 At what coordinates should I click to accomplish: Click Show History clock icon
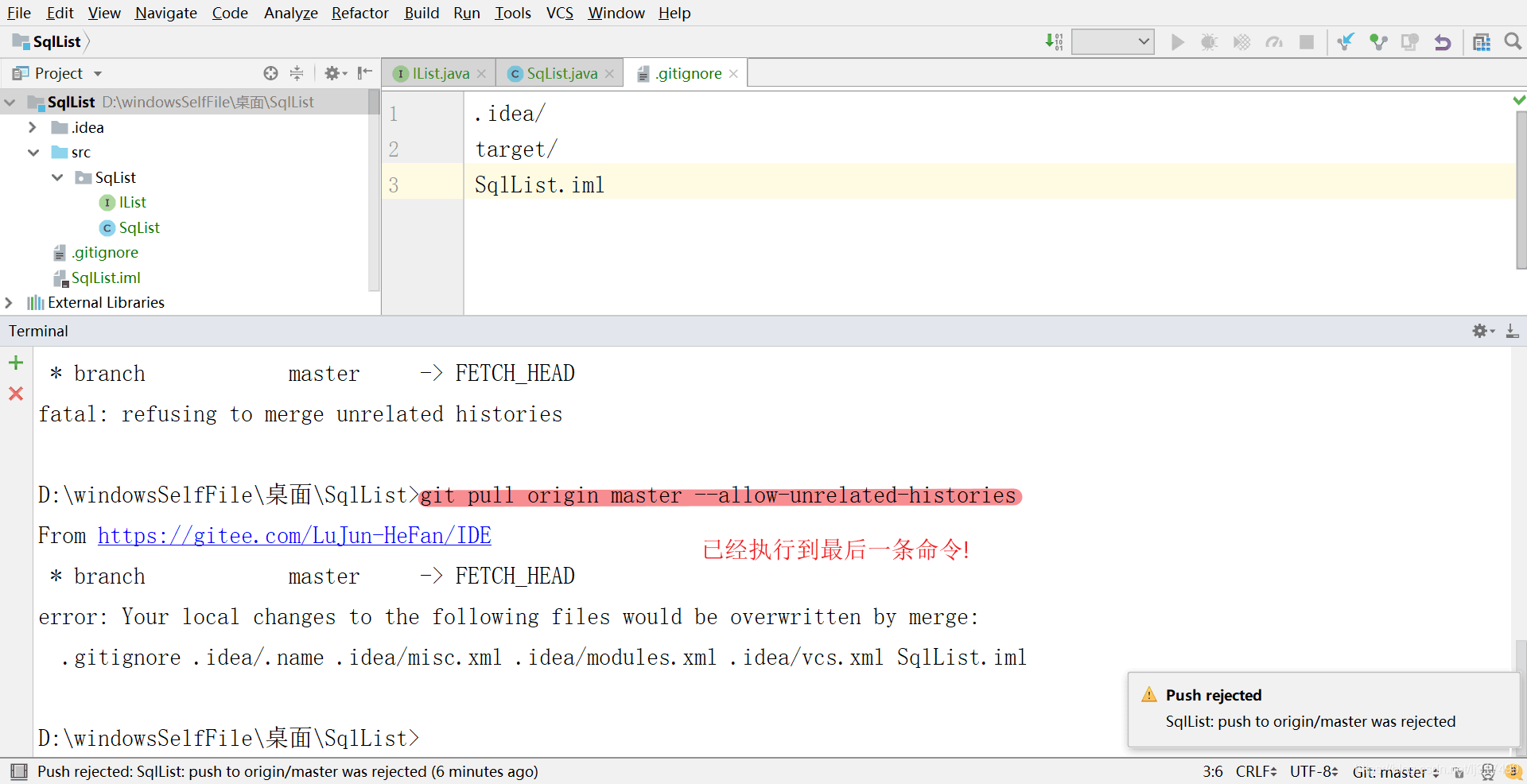point(1410,42)
